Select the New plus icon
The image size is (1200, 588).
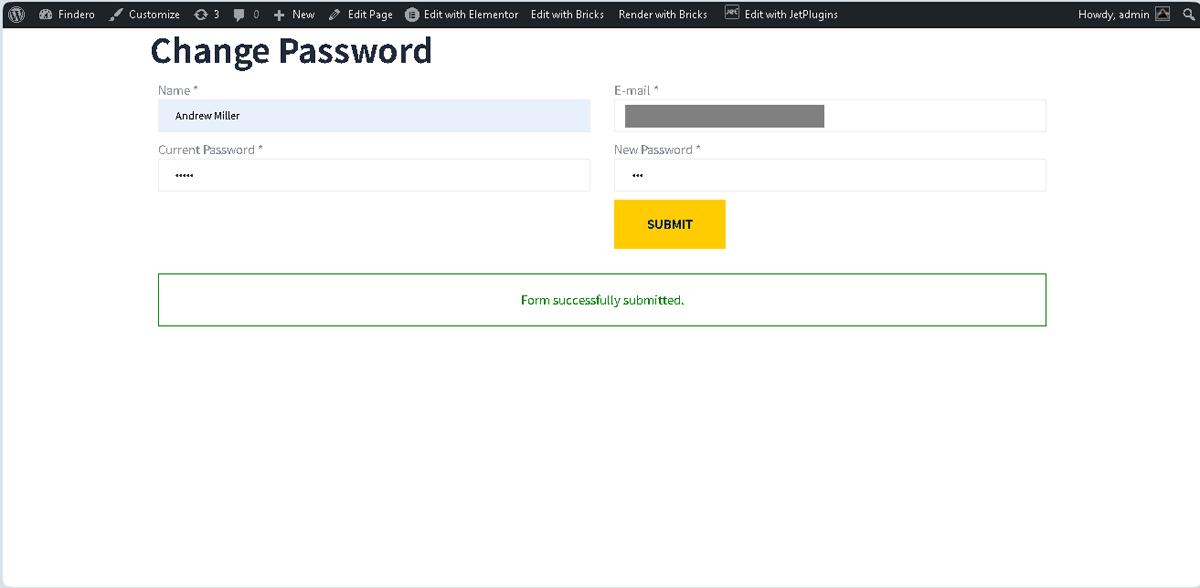point(280,14)
